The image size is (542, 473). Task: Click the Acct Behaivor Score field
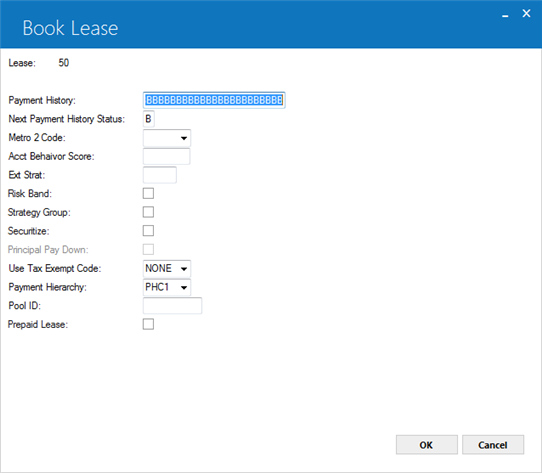click(166, 156)
